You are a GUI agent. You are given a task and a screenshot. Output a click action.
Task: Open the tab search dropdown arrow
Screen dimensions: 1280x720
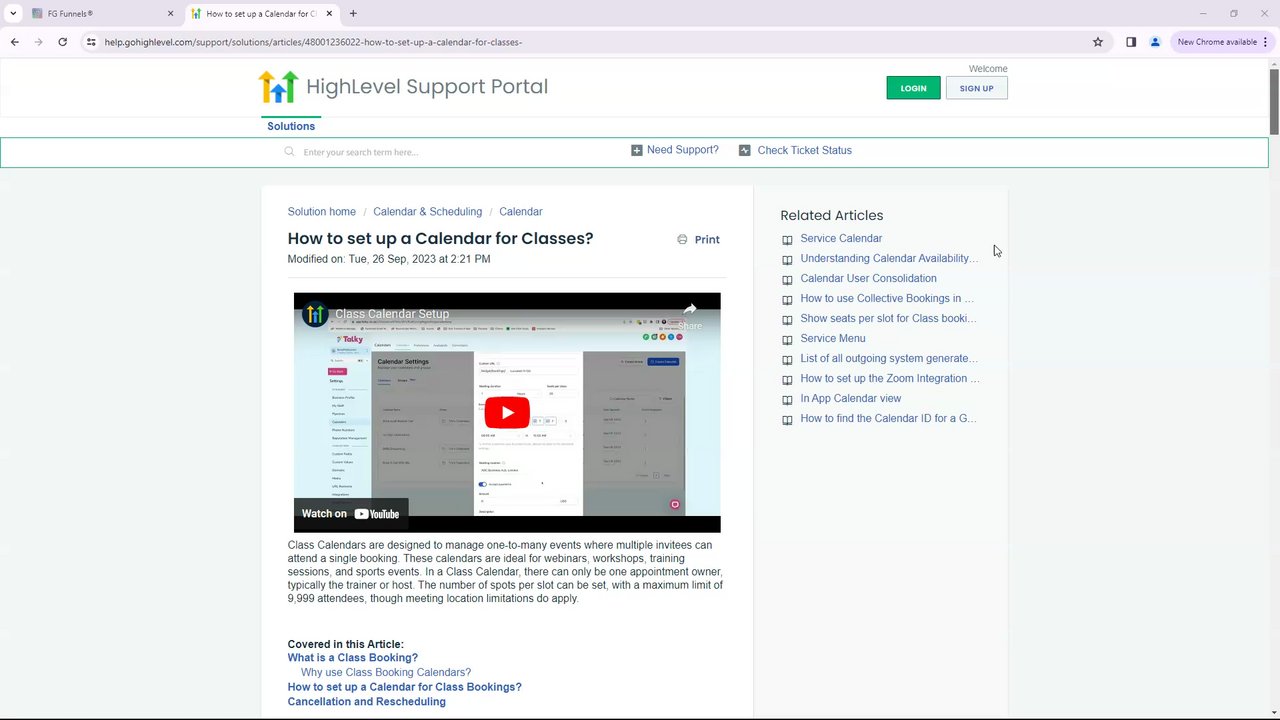pos(13,14)
